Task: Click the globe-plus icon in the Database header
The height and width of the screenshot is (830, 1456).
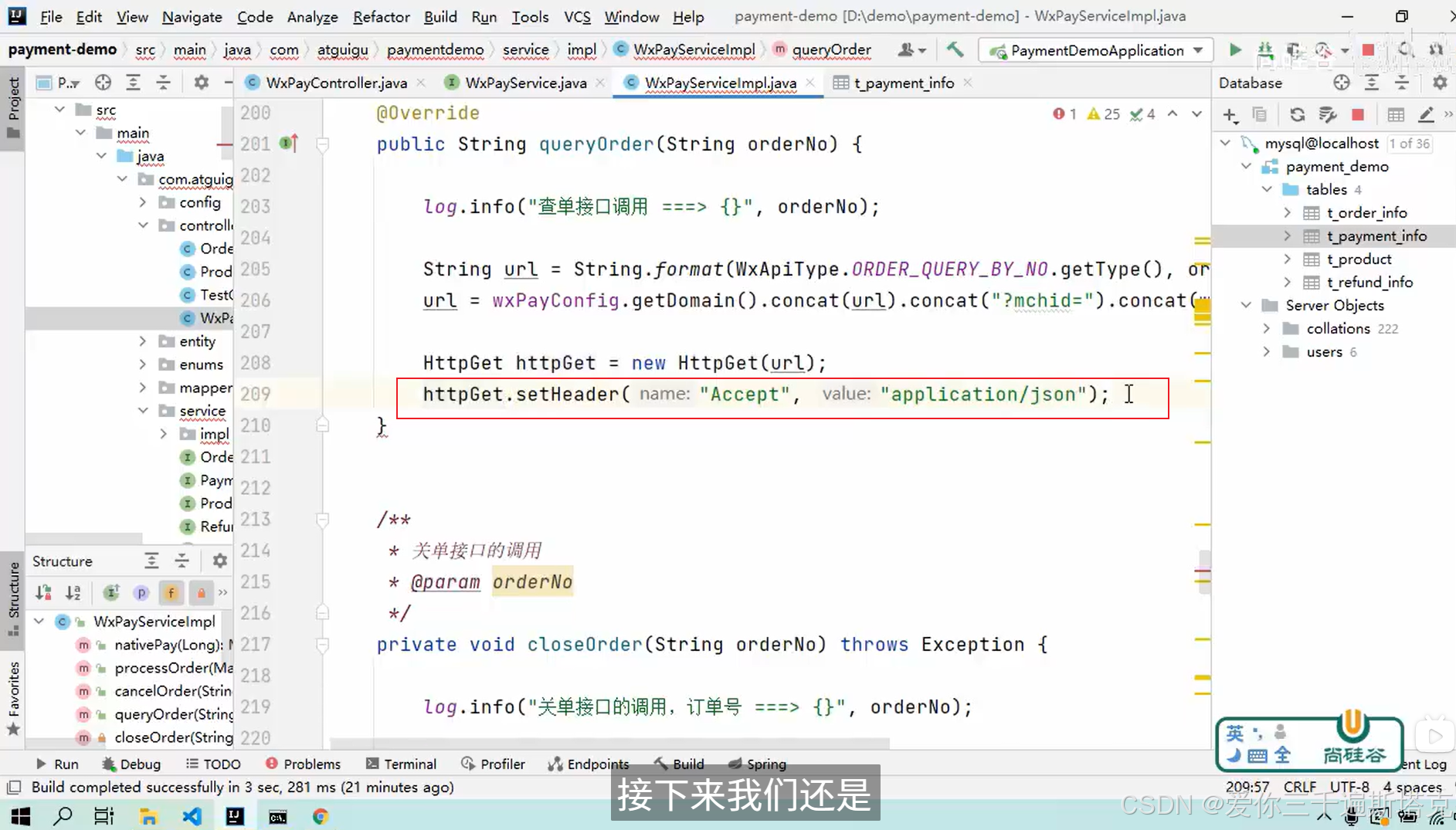Action: [1342, 83]
